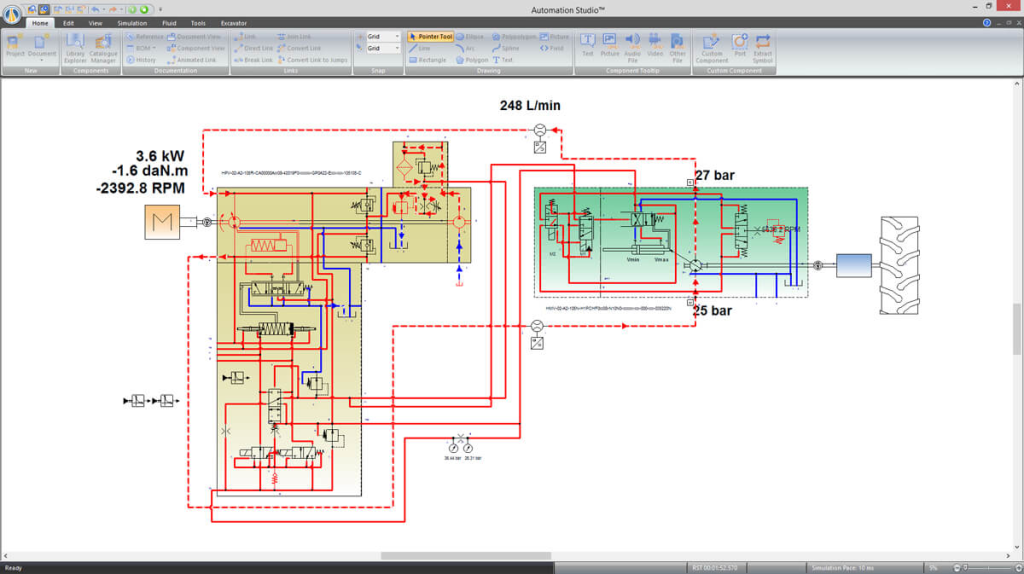This screenshot has height=574, width=1024.
Task: Click the Extract Symbol icon
Action: [762, 48]
